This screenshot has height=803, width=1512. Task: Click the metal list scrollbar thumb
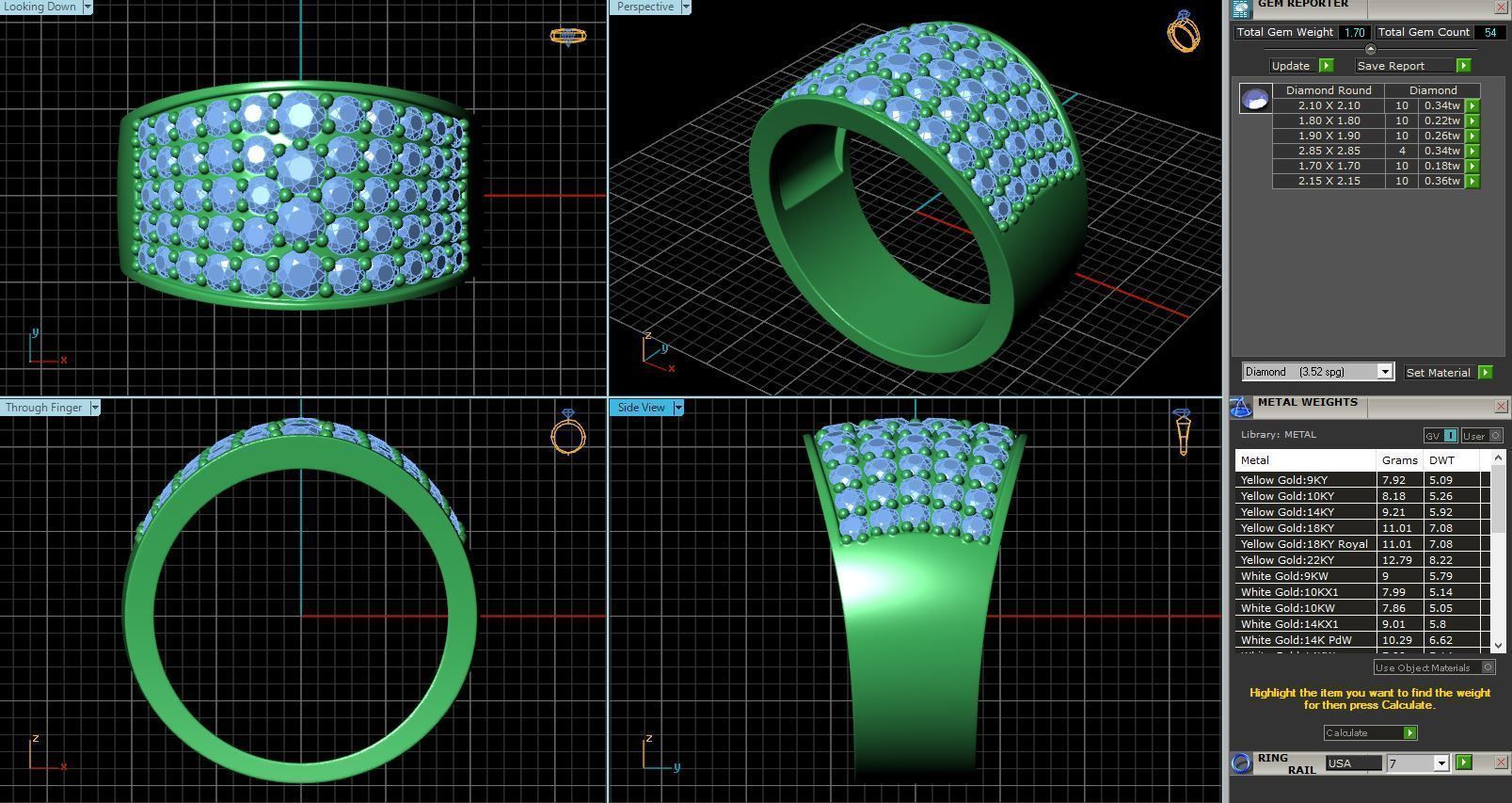coord(1498,498)
